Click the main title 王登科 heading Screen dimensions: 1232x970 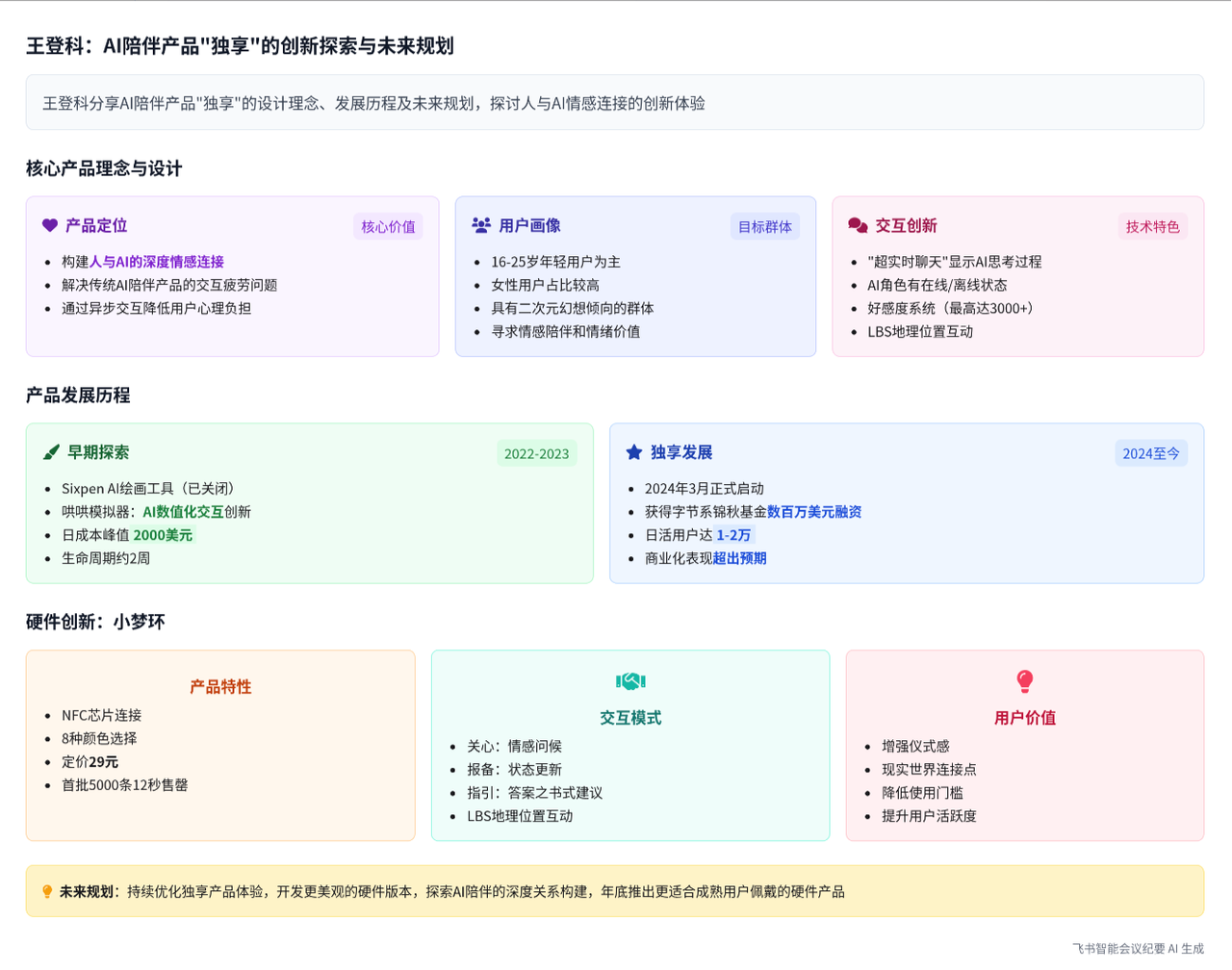(240, 46)
